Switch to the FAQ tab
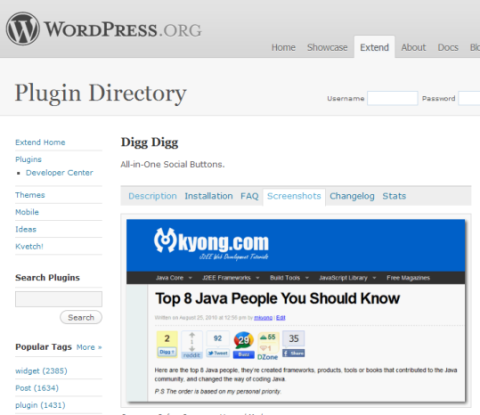 [x=249, y=196]
